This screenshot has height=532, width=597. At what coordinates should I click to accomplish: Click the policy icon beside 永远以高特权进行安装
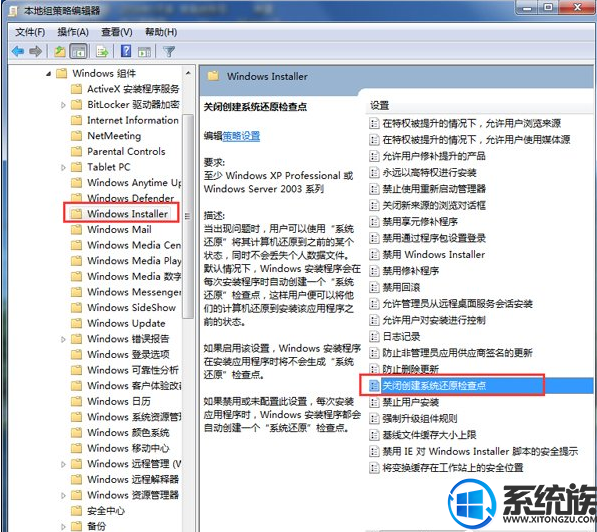[x=374, y=173]
